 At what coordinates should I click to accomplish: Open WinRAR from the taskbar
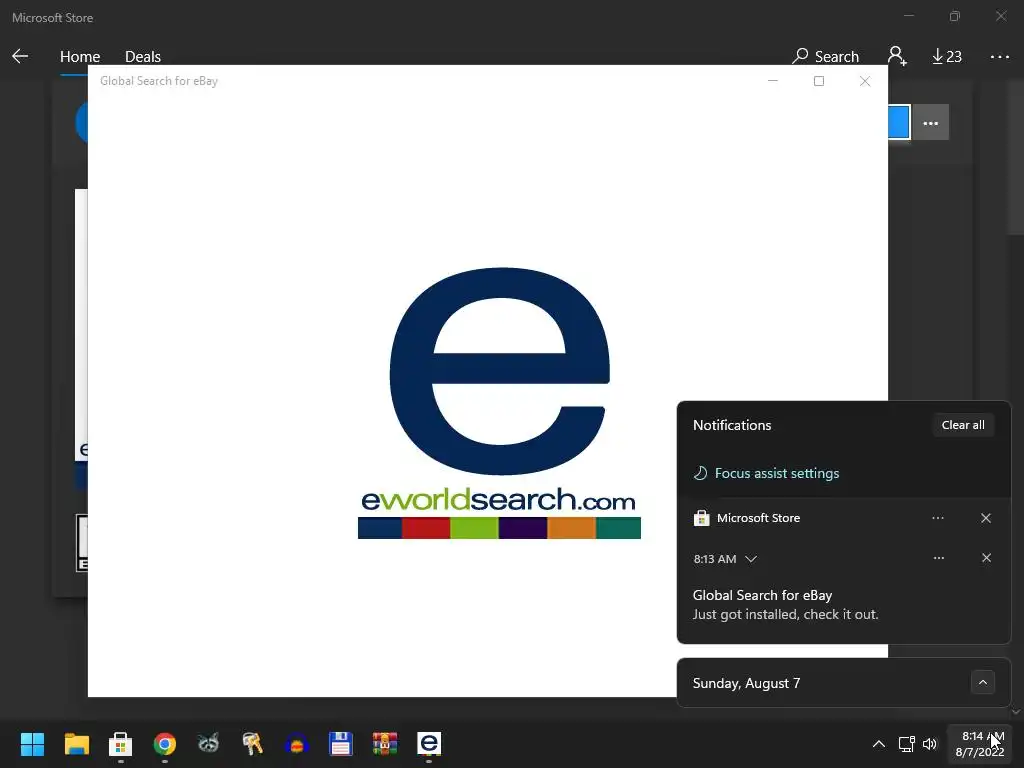pos(385,744)
